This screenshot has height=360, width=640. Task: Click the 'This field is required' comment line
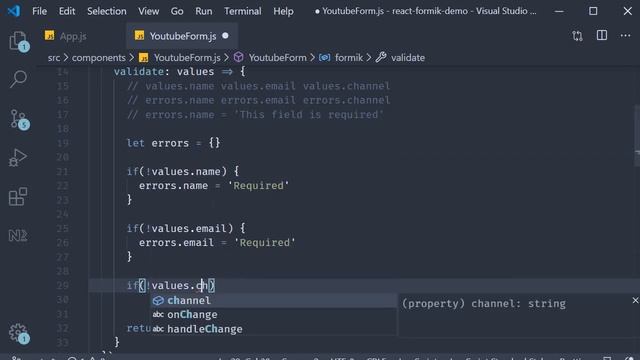(255, 115)
